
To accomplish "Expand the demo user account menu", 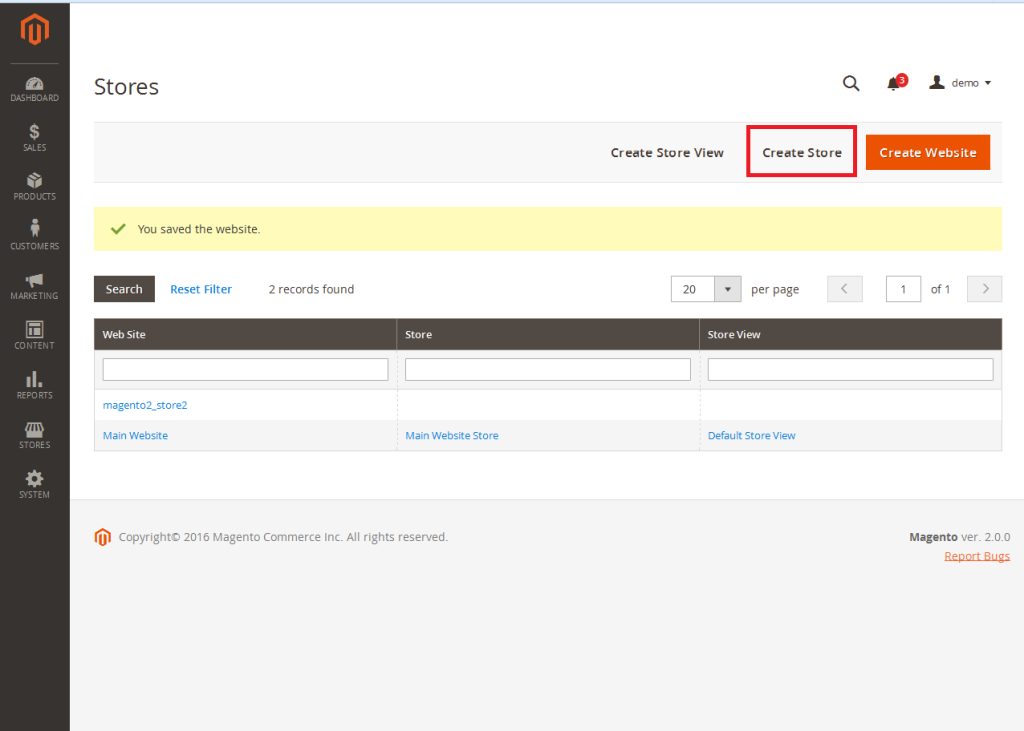I will pyautogui.click(x=961, y=83).
